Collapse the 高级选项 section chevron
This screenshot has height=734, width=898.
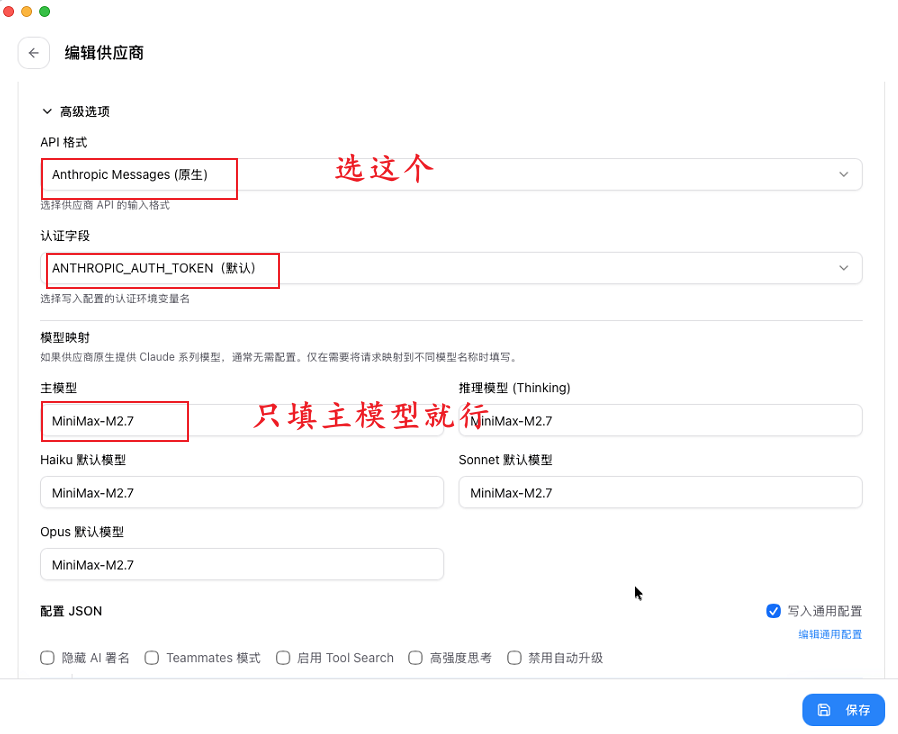pos(47,111)
